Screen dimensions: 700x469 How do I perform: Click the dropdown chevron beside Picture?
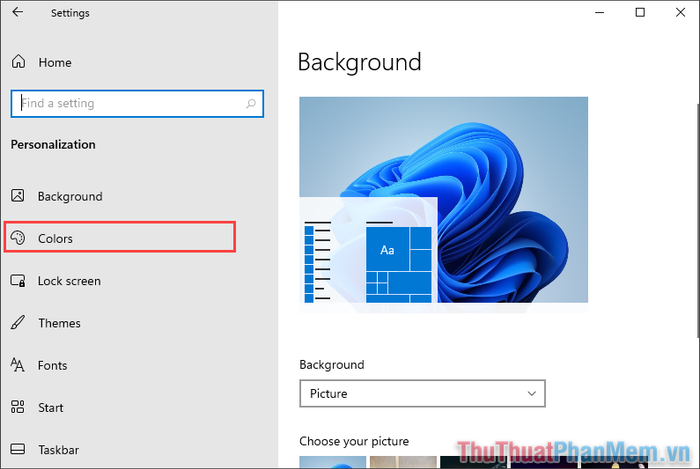pos(531,393)
